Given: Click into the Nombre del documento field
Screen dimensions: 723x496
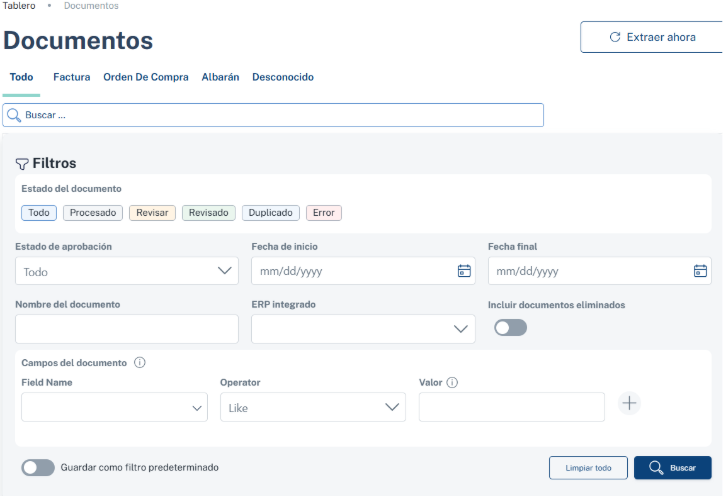Looking at the screenshot, I should point(127,329).
